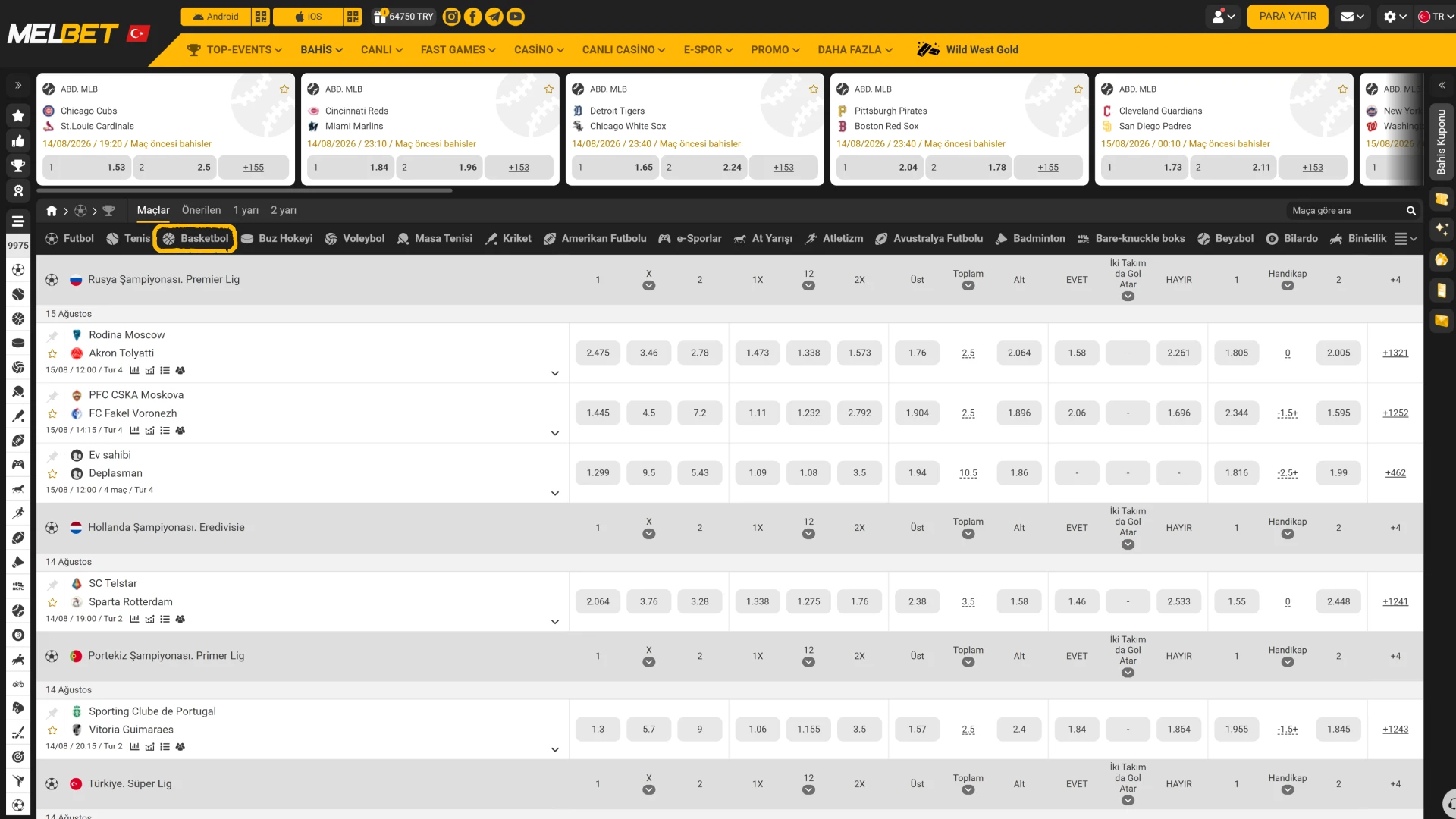This screenshot has width=1456, height=819.
Task: Click the MELBET logo
Action: click(63, 34)
